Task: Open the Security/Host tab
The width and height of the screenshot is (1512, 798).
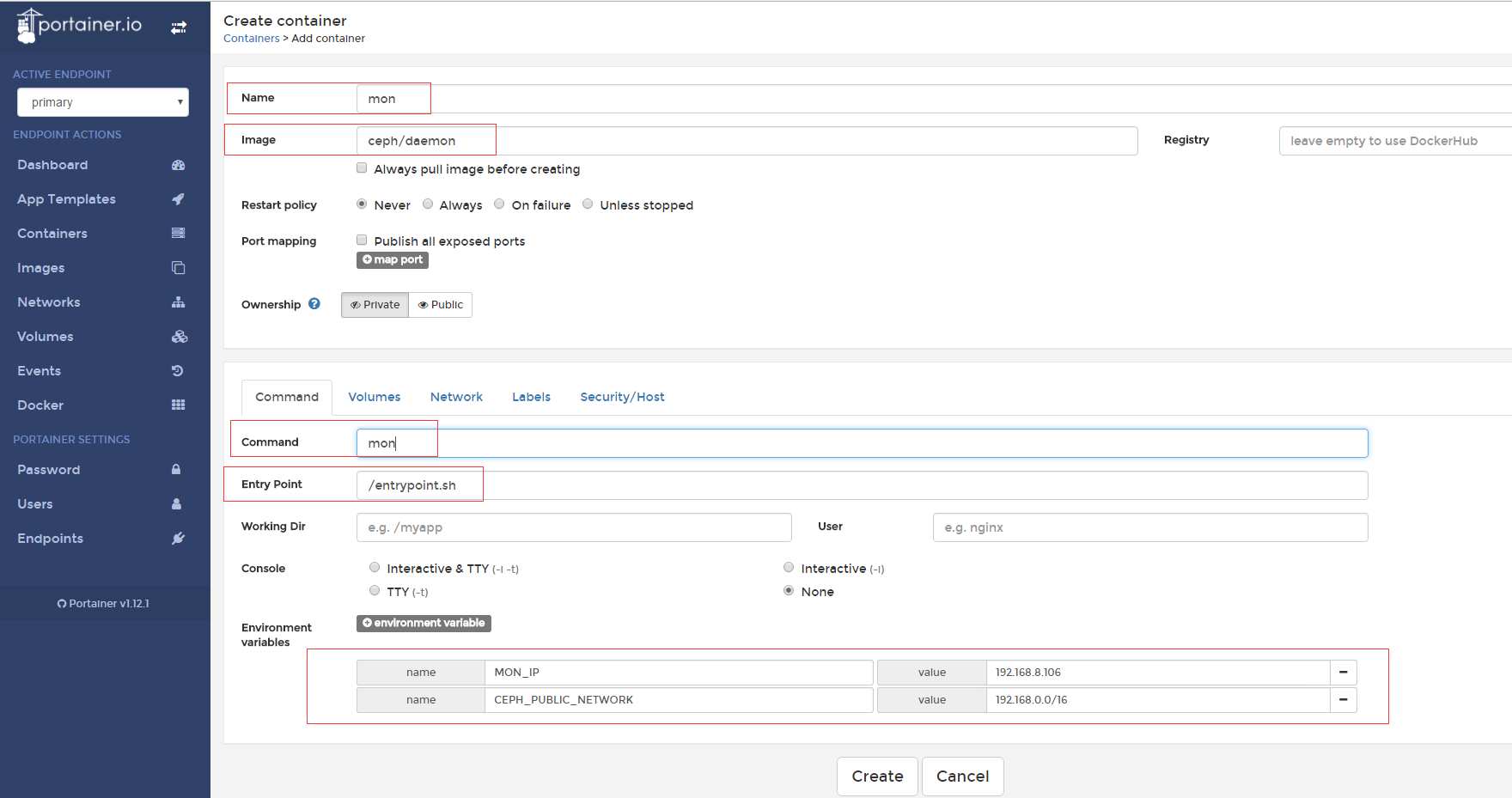Action: (622, 396)
